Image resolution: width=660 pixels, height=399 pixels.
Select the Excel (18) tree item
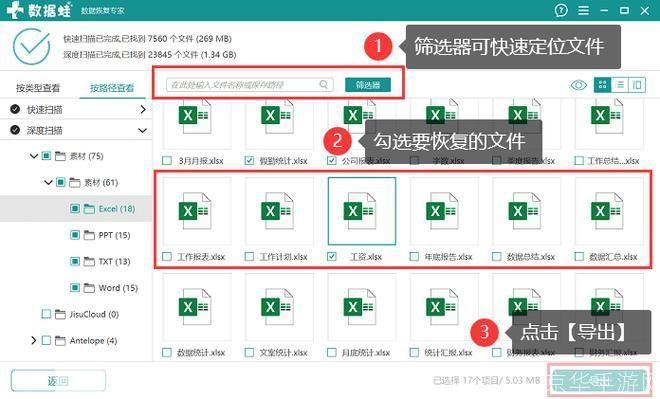tap(76, 209)
